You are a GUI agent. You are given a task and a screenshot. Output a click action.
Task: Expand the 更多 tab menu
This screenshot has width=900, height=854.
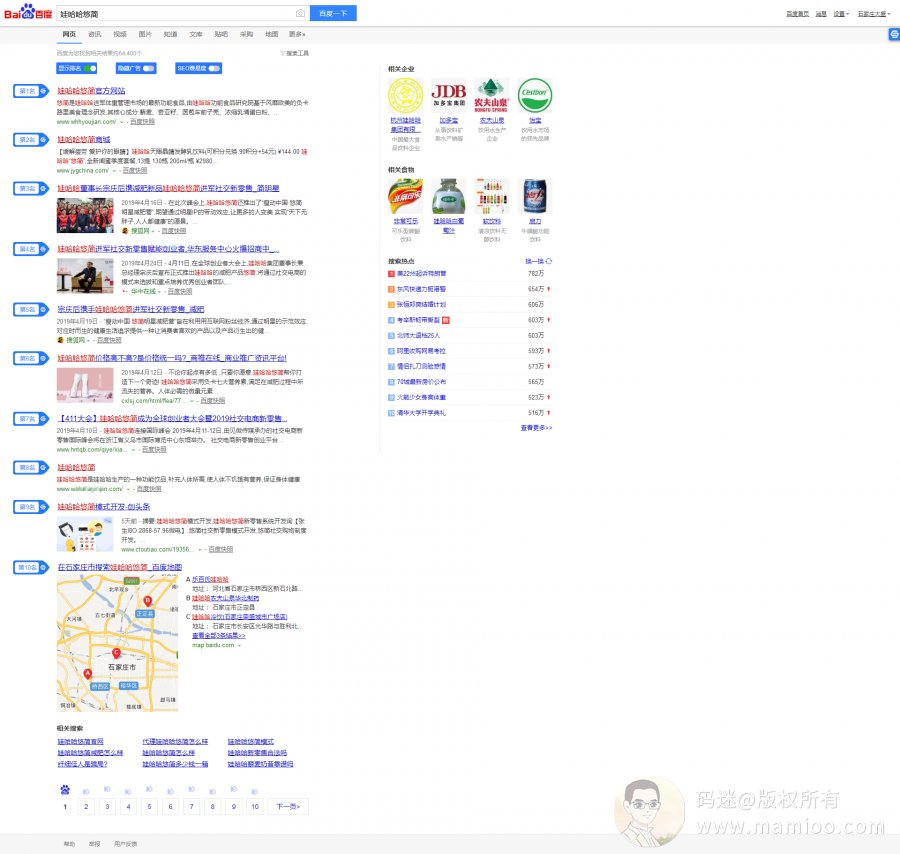pyautogui.click(x=297, y=34)
